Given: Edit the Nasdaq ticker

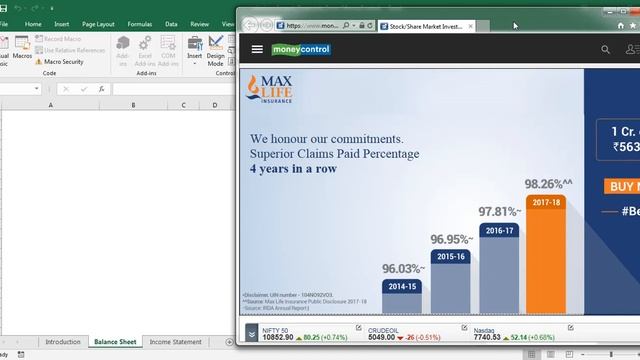Looking at the screenshot, I should tap(571, 328).
